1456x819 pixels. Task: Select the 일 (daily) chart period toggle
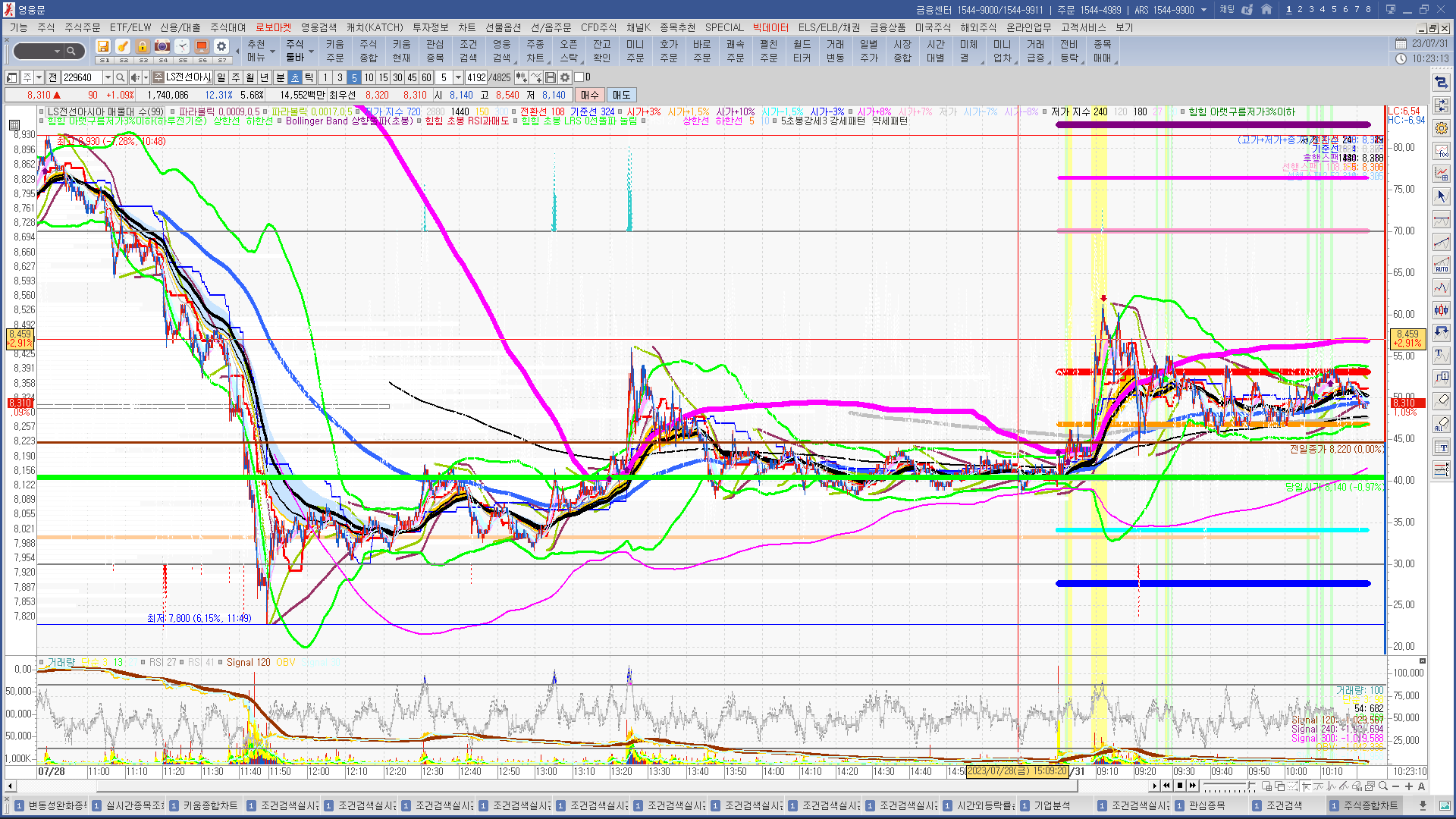[x=221, y=77]
